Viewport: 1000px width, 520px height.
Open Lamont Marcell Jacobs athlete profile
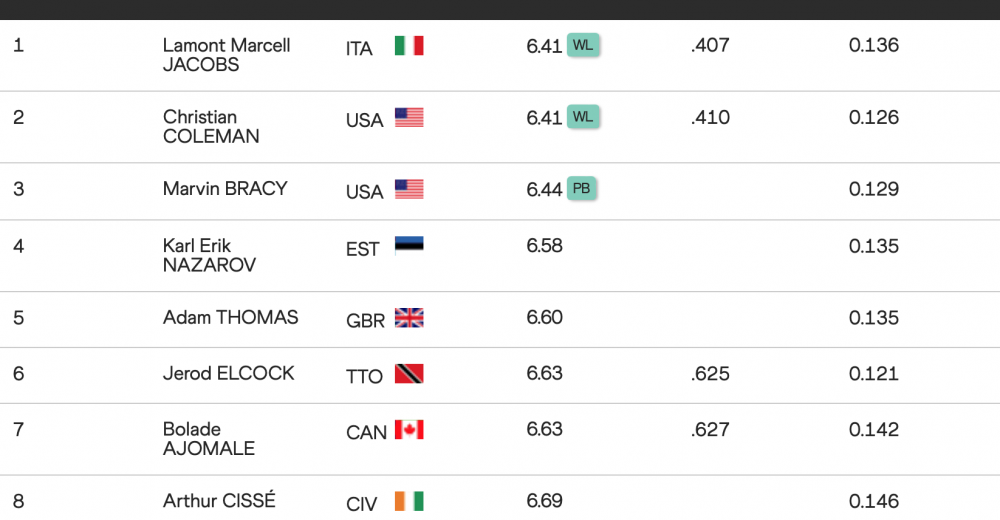coord(226,55)
